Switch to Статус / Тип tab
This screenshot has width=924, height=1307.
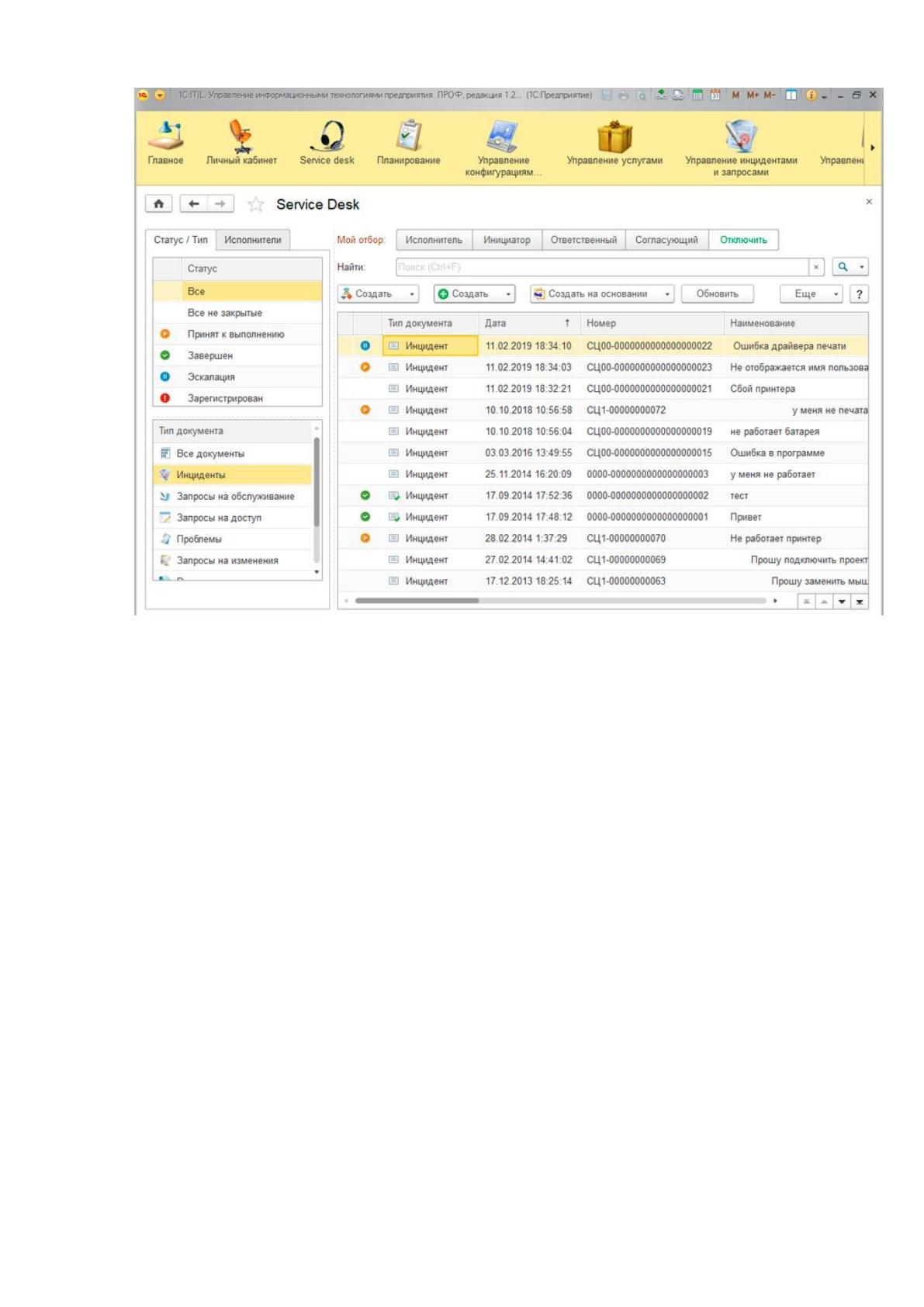click(181, 240)
